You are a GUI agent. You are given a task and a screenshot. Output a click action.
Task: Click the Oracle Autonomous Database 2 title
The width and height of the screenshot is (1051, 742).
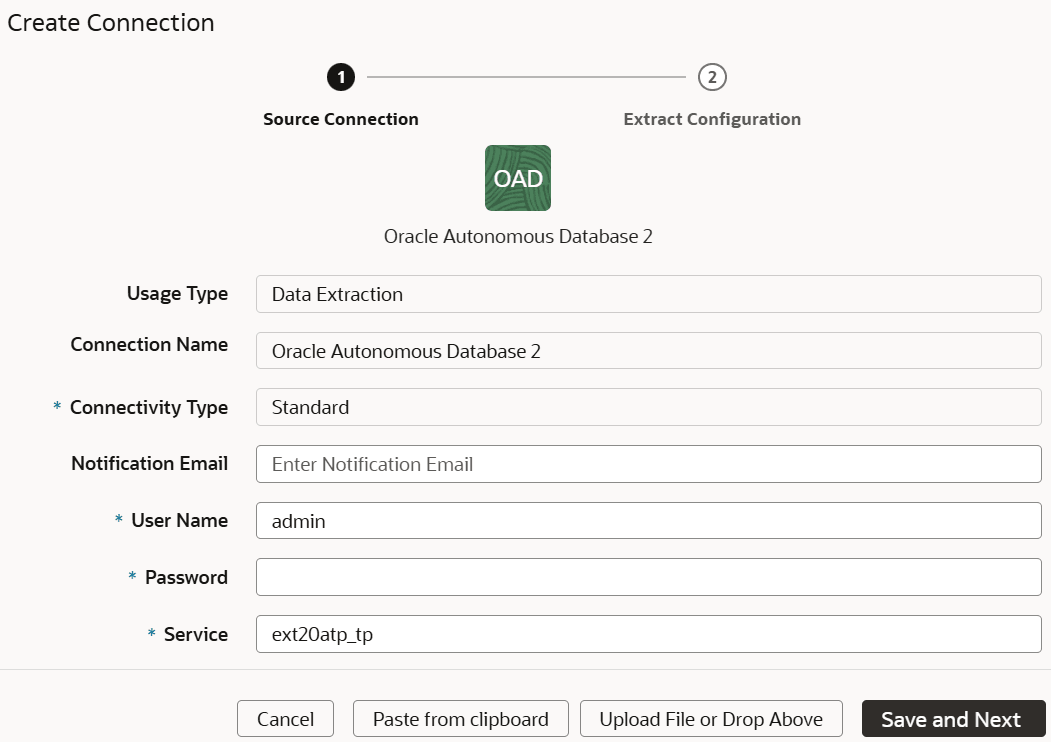(517, 237)
